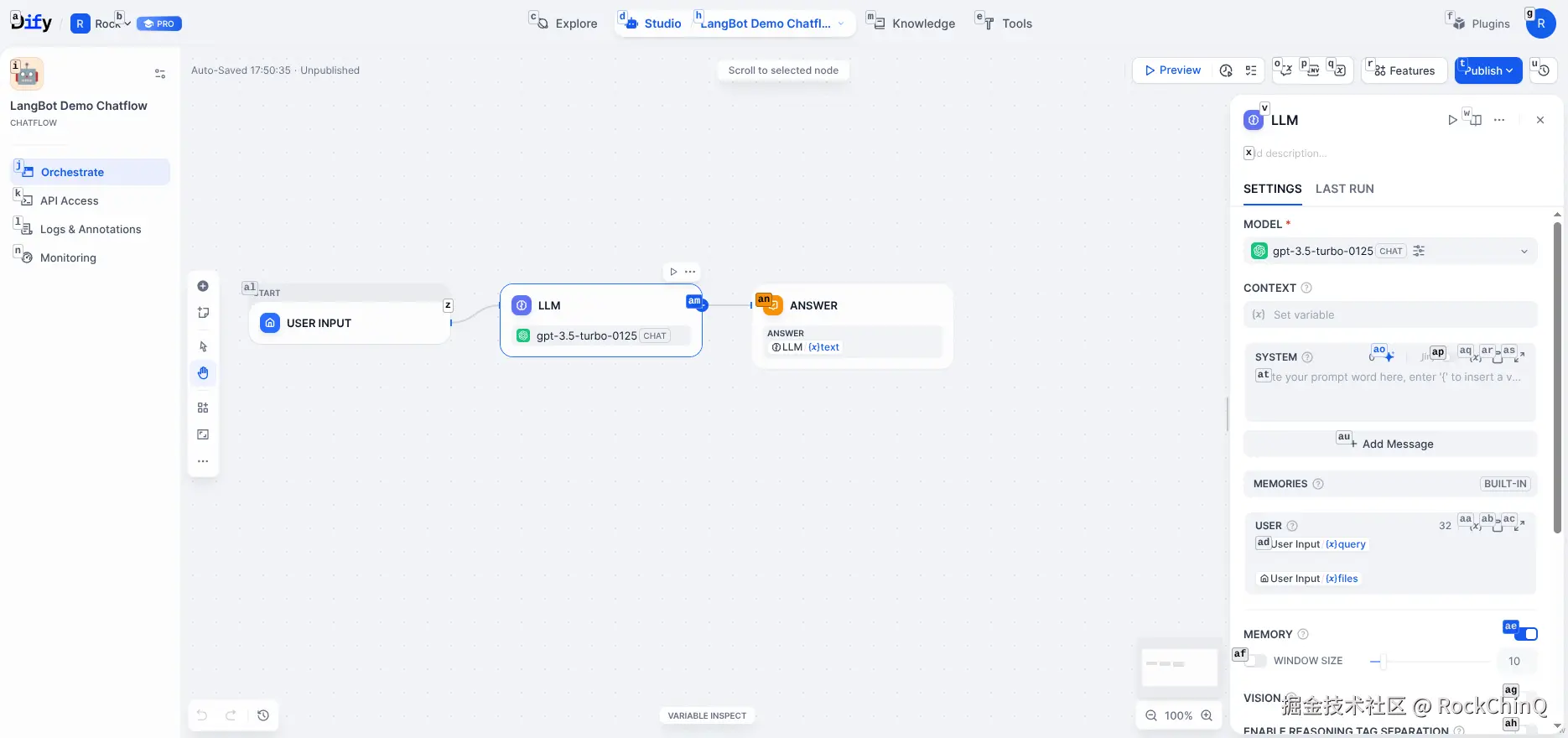This screenshot has height=738, width=1568.
Task: Click Scroll to selected node
Action: (783, 70)
